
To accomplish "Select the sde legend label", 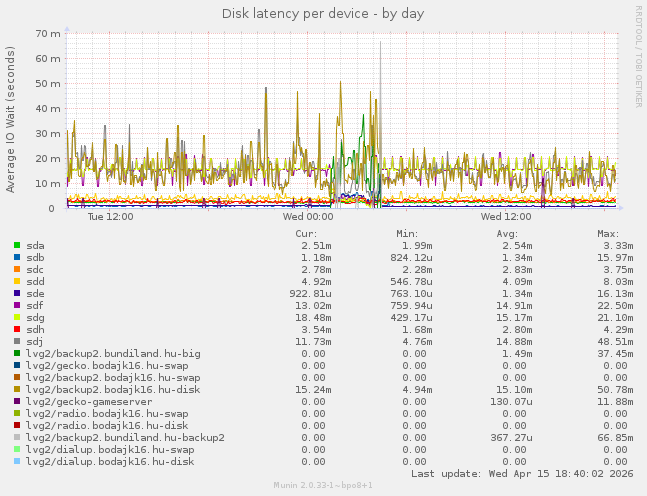I will click(35, 294).
